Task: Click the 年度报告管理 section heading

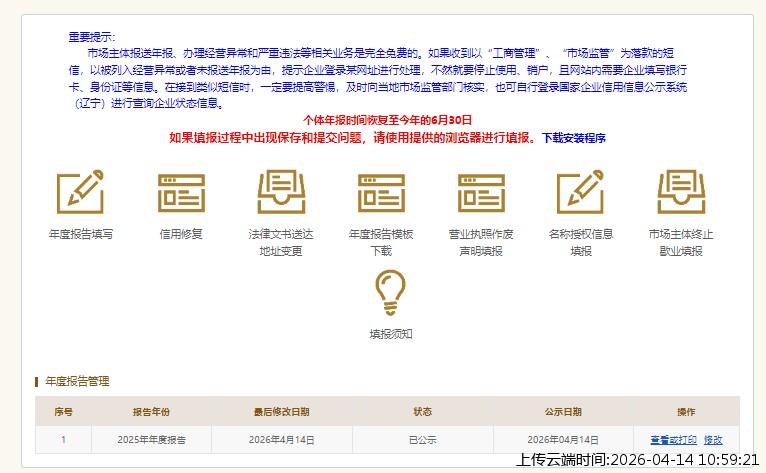Action: pyautogui.click(x=77, y=381)
